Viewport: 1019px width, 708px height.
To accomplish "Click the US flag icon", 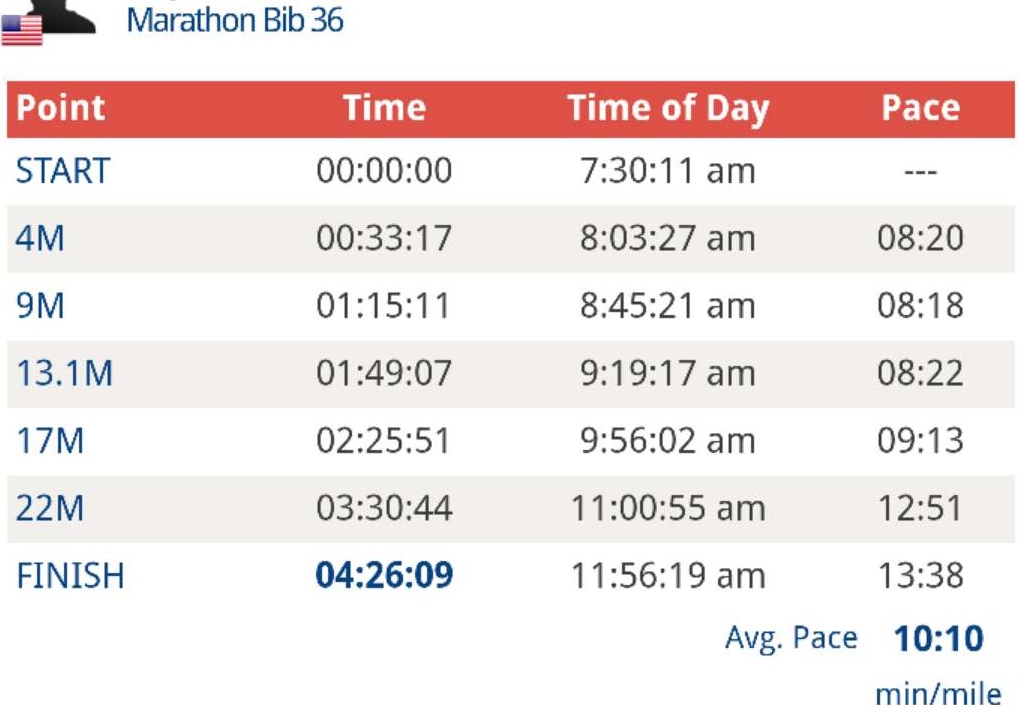I will tap(22, 30).
